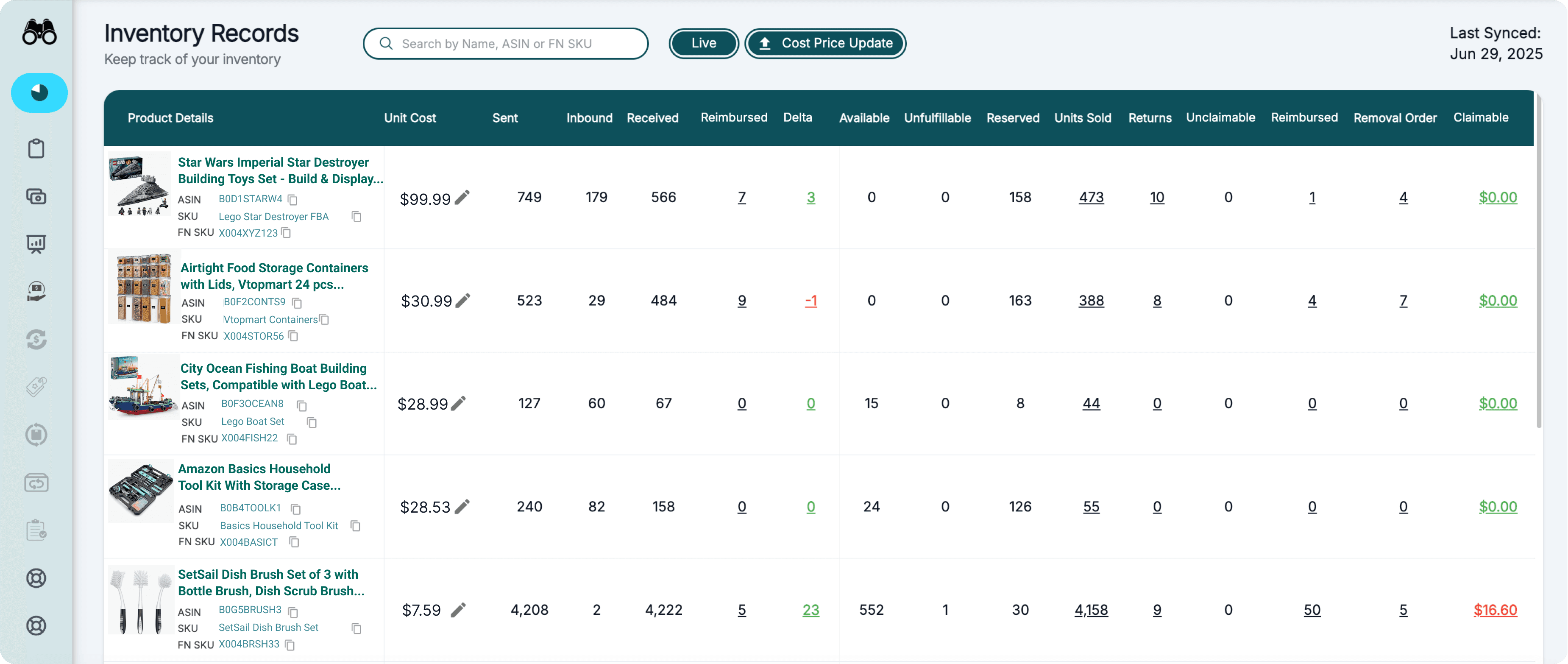
Task: Copy ASIN B0D1STARW4 to clipboard
Action: point(293,200)
